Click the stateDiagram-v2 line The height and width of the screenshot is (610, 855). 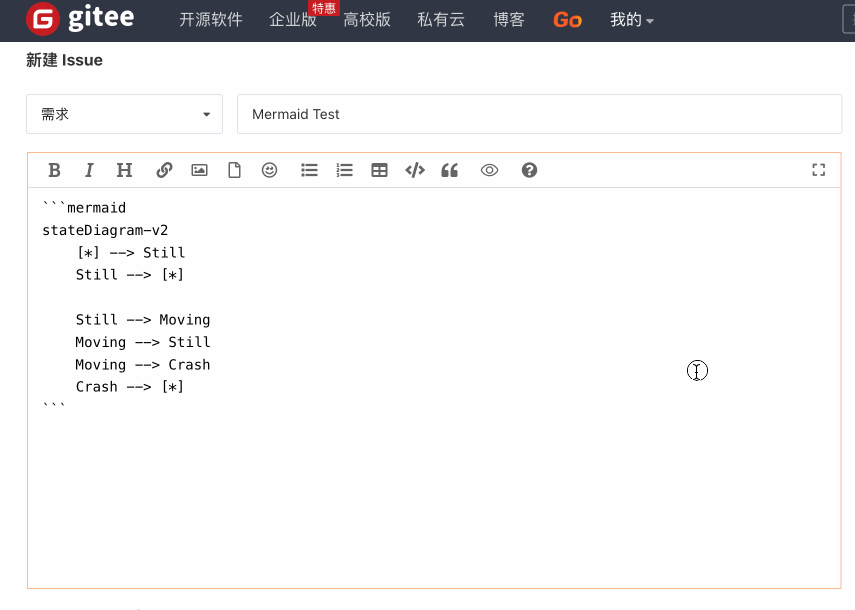click(x=105, y=230)
